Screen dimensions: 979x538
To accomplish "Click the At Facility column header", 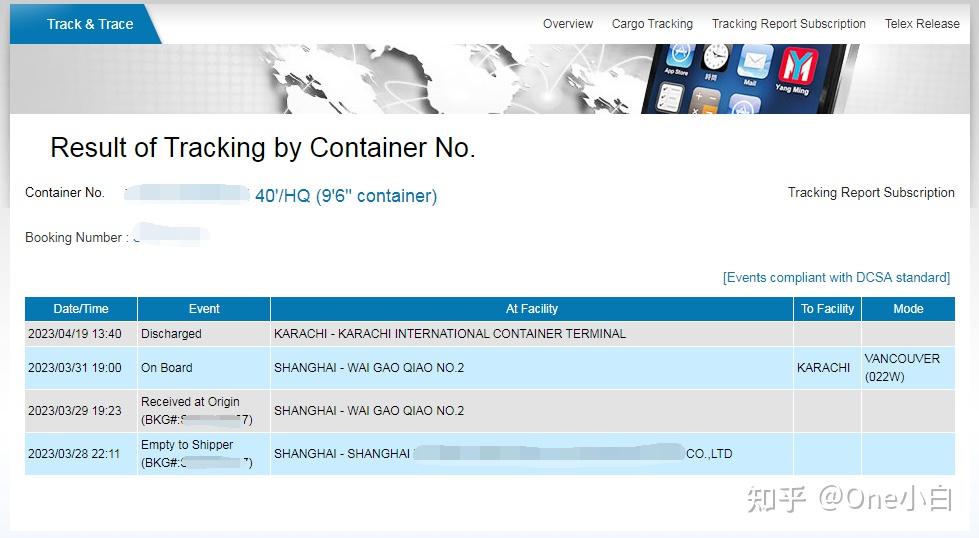I will 532,309.
